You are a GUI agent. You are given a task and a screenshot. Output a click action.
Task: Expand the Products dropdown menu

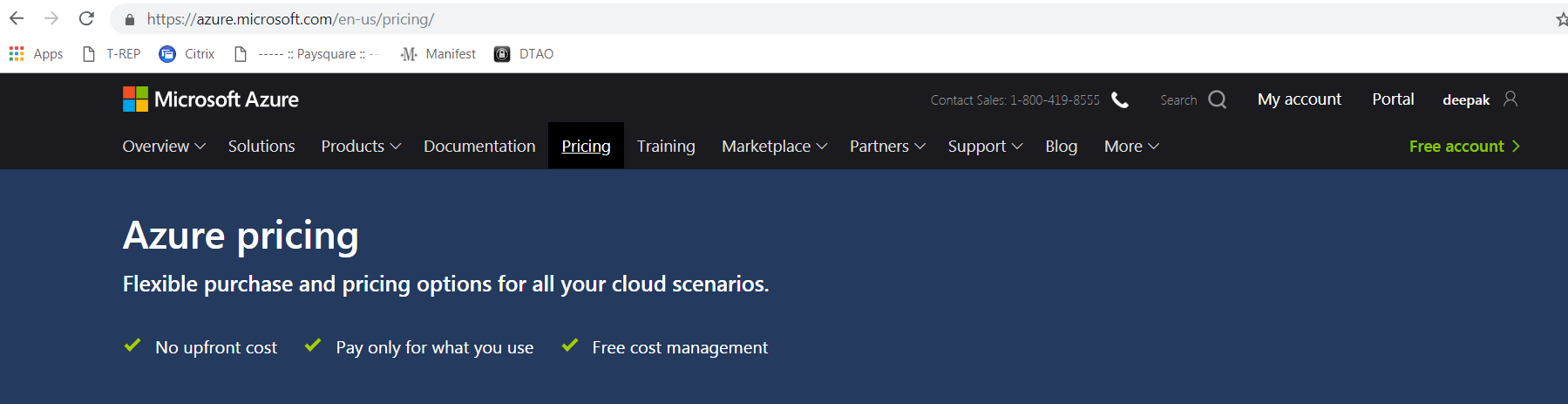coord(361,147)
